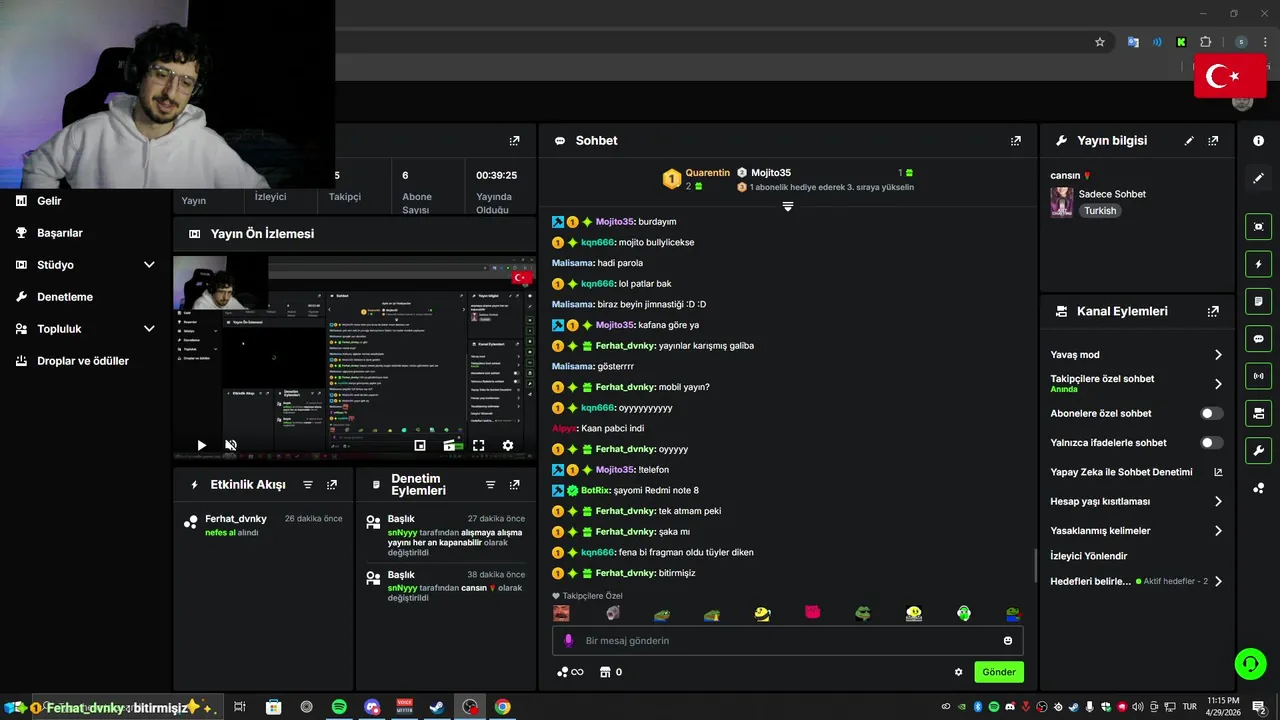The width and height of the screenshot is (1280, 720).
Task: Click the Sadece Sohbet category thumbnail
Action: (x=1062, y=201)
